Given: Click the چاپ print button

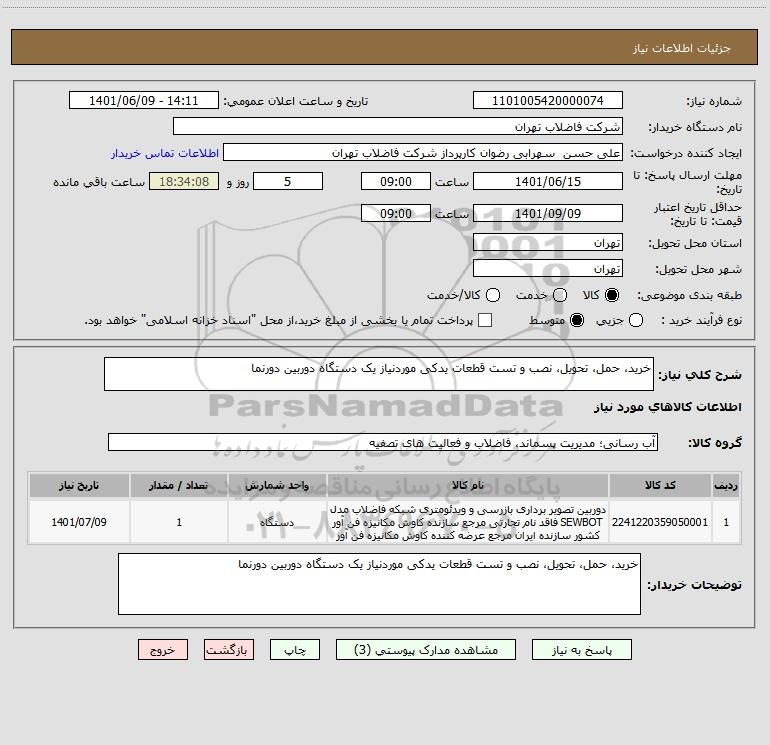Looking at the screenshot, I should 295,650.
